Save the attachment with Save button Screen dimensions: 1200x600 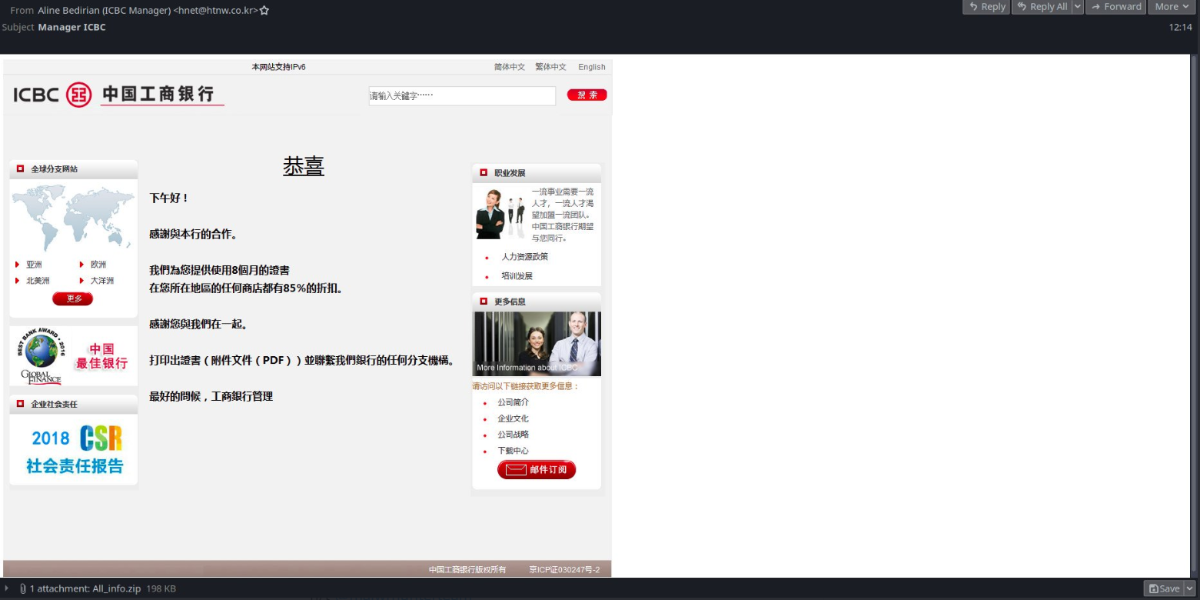click(1164, 589)
